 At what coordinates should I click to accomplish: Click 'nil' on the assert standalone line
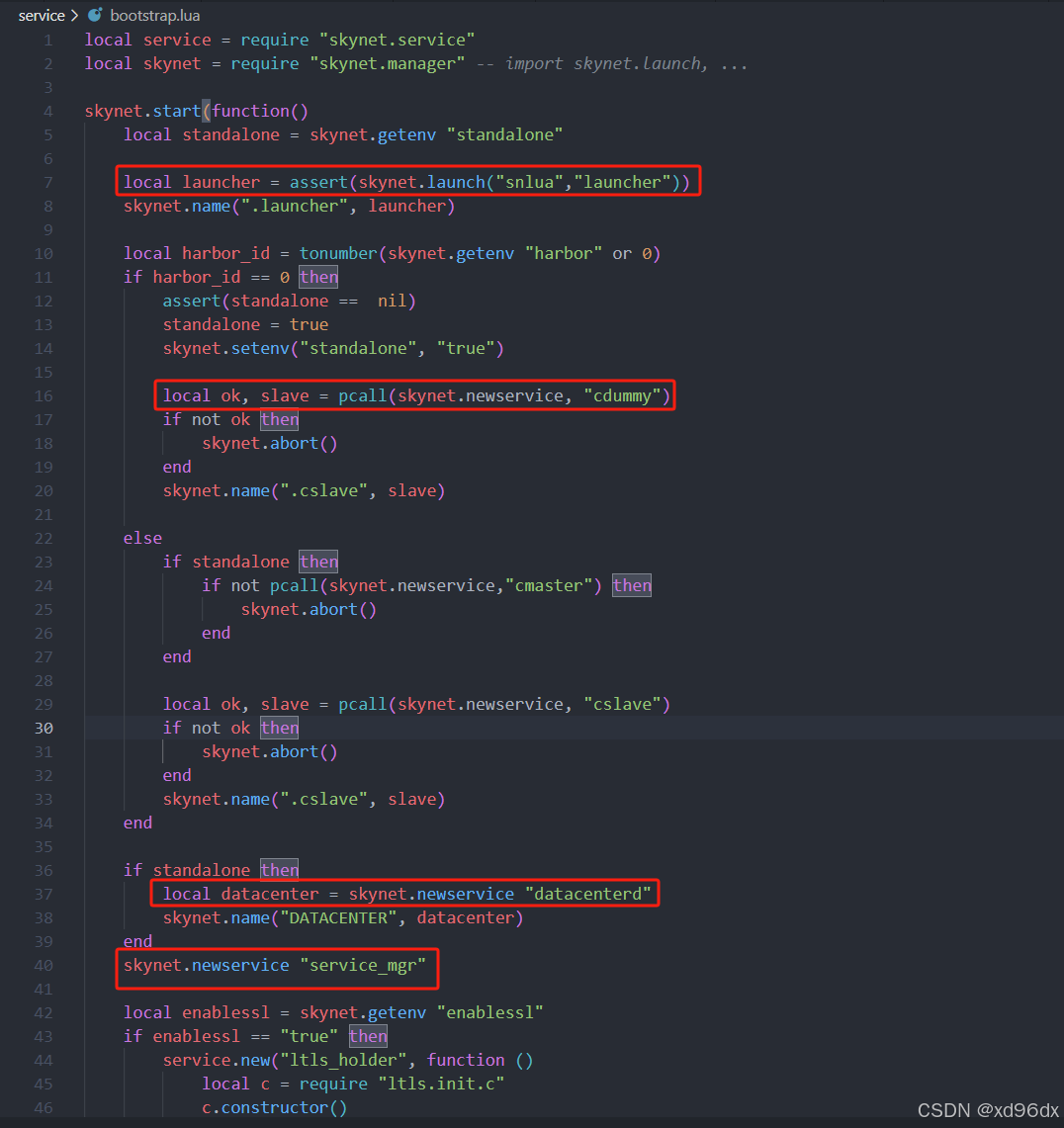[x=392, y=301]
